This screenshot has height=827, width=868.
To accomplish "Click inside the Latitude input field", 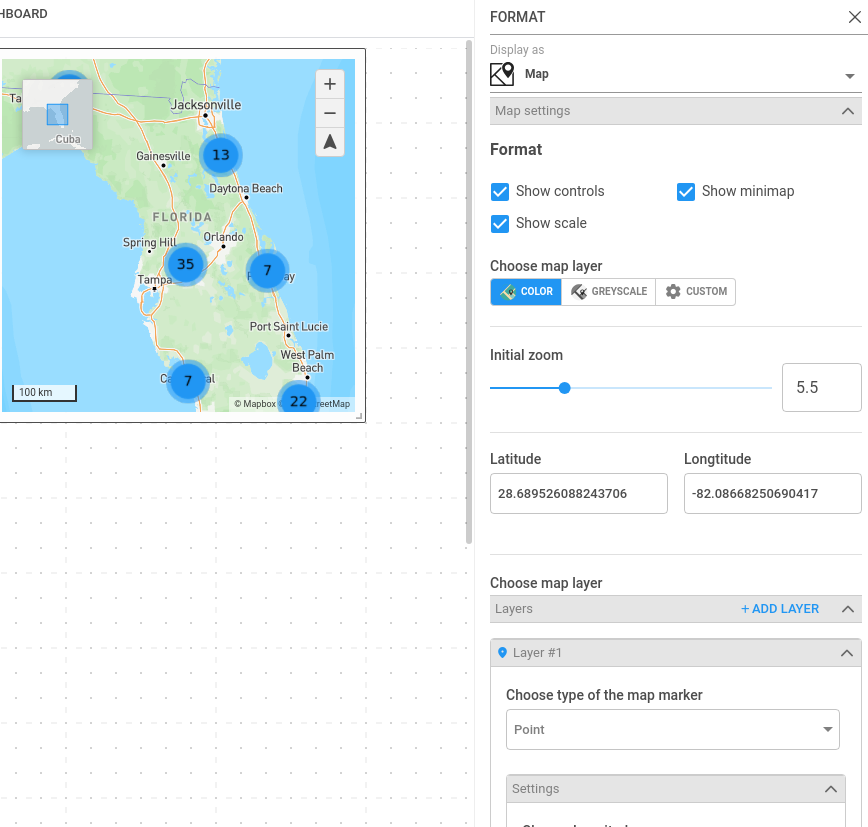I will (578, 493).
